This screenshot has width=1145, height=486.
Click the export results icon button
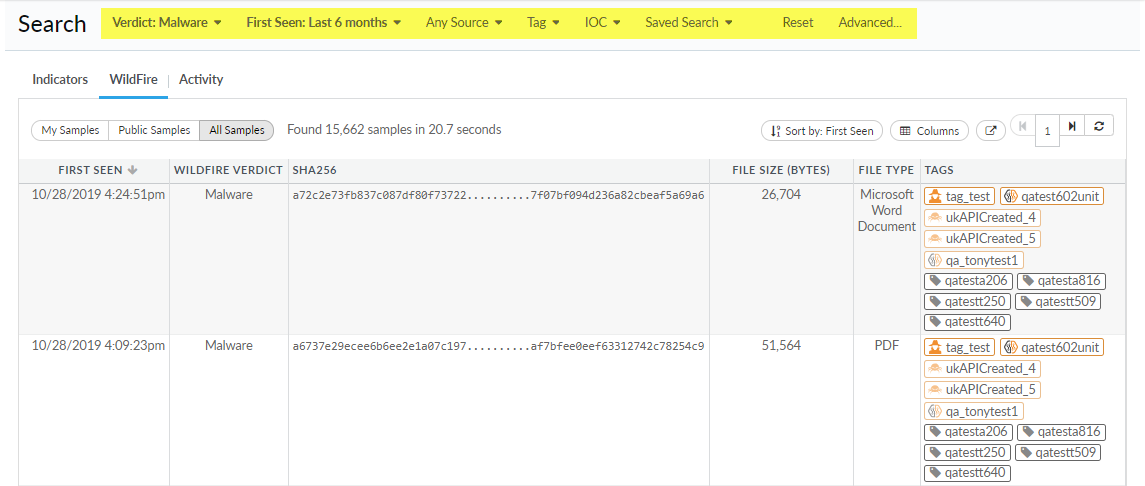[990, 130]
